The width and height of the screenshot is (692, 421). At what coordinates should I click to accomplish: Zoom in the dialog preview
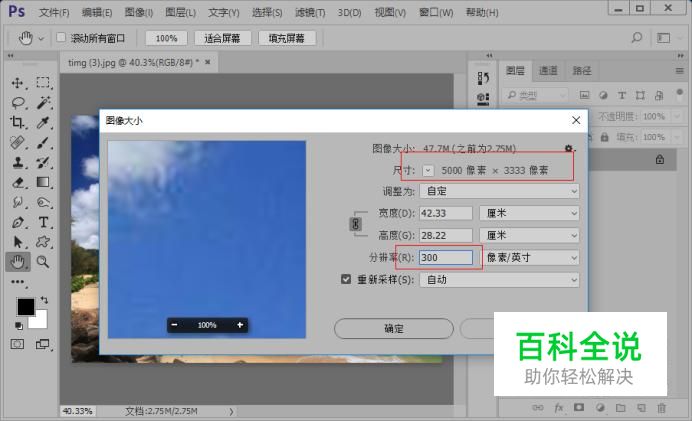point(240,325)
